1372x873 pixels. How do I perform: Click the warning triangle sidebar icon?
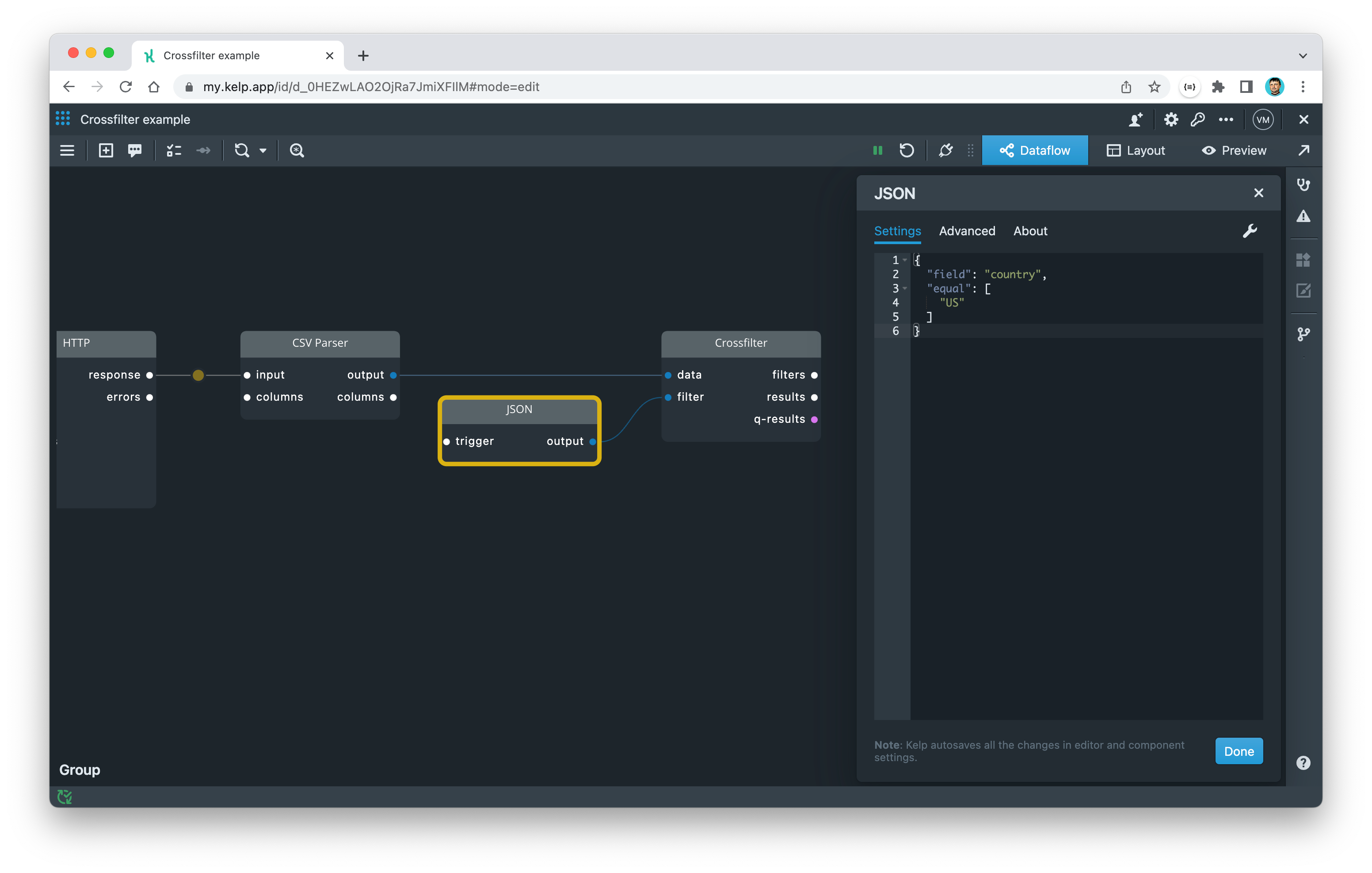tap(1303, 216)
